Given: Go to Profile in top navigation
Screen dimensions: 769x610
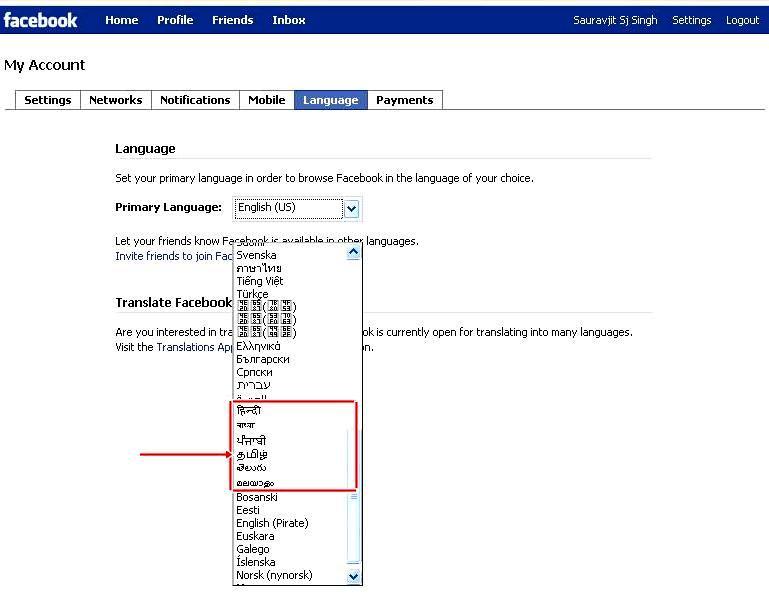Looking at the screenshot, I should 175,20.
